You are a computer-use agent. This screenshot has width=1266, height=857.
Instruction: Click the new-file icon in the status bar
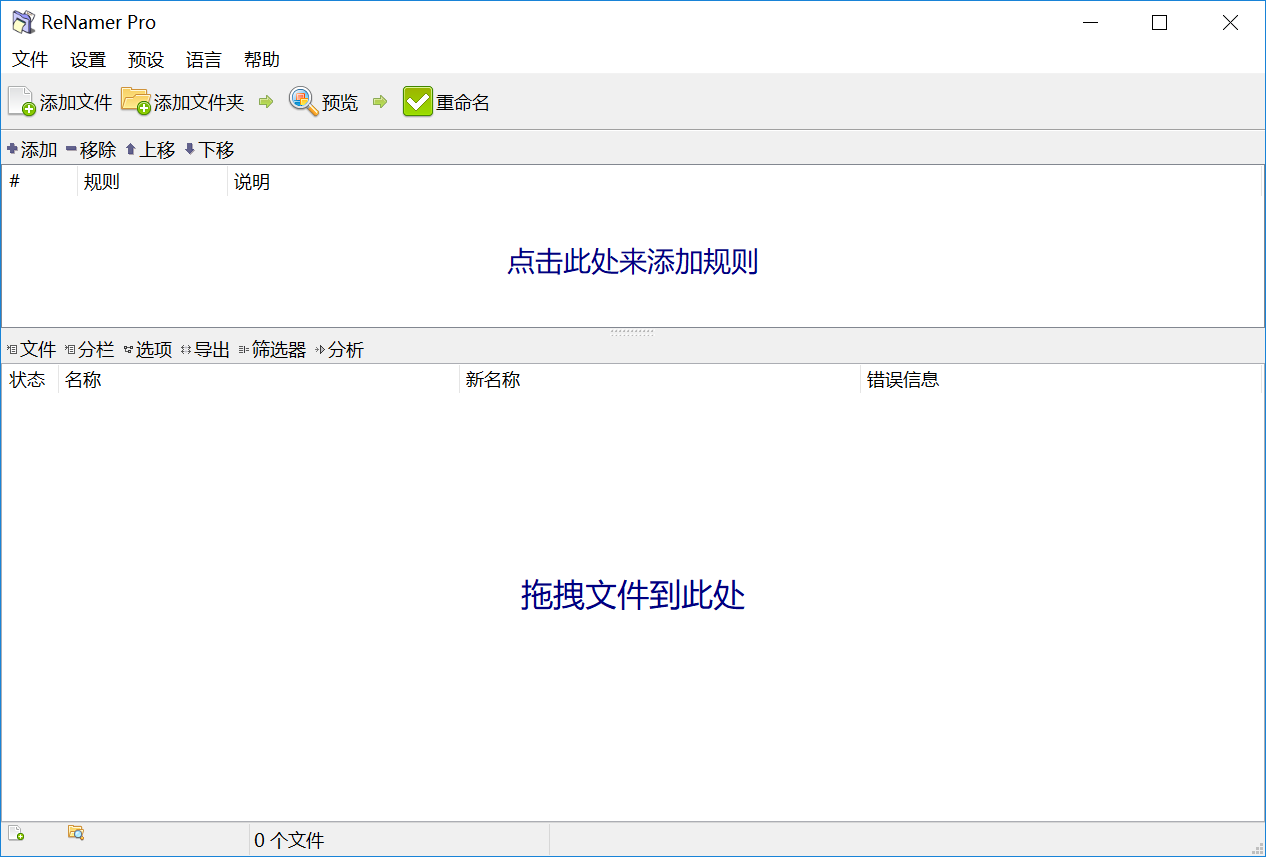click(x=14, y=833)
